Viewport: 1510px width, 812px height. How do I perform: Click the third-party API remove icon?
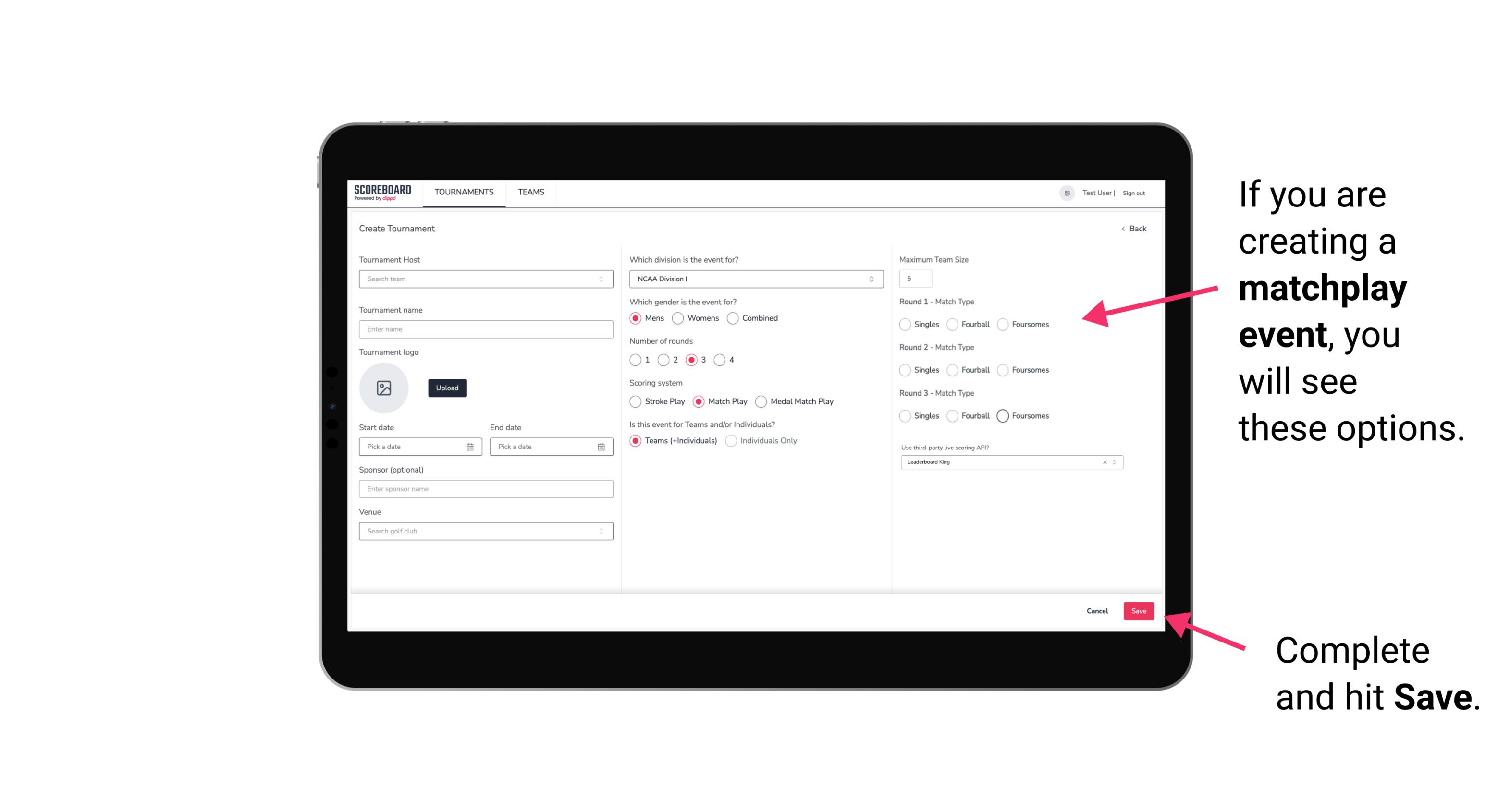coord(1105,461)
